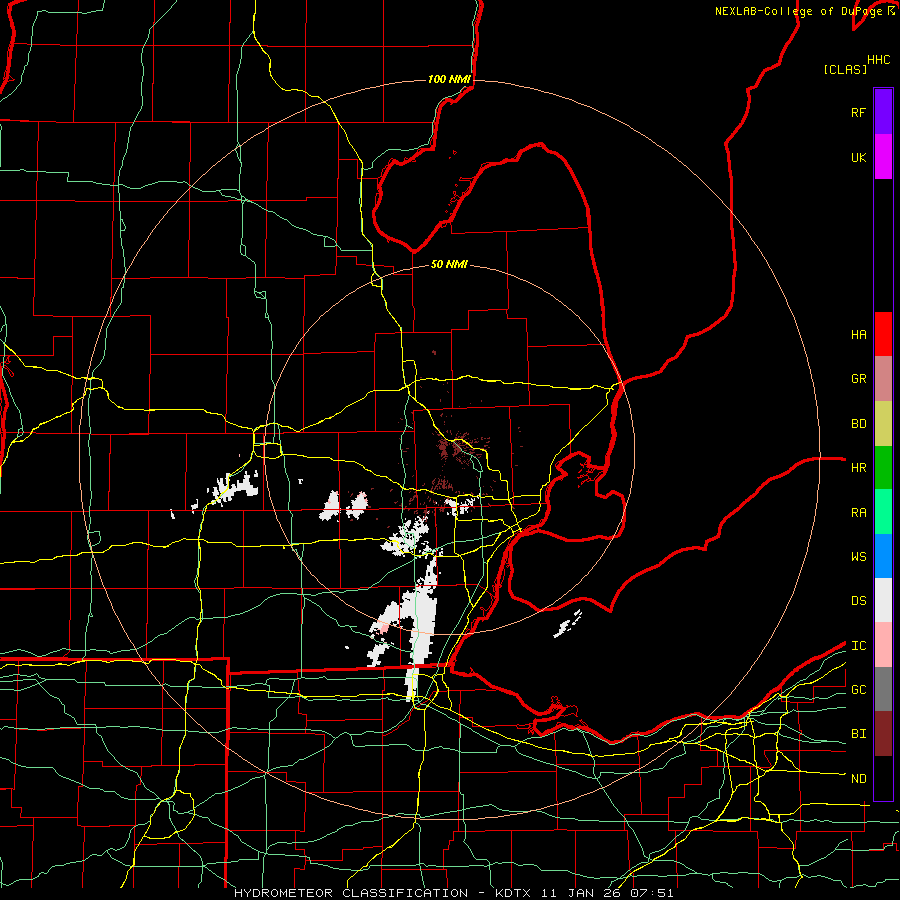Click the 'KDTX' radar site identifier

click(x=514, y=893)
